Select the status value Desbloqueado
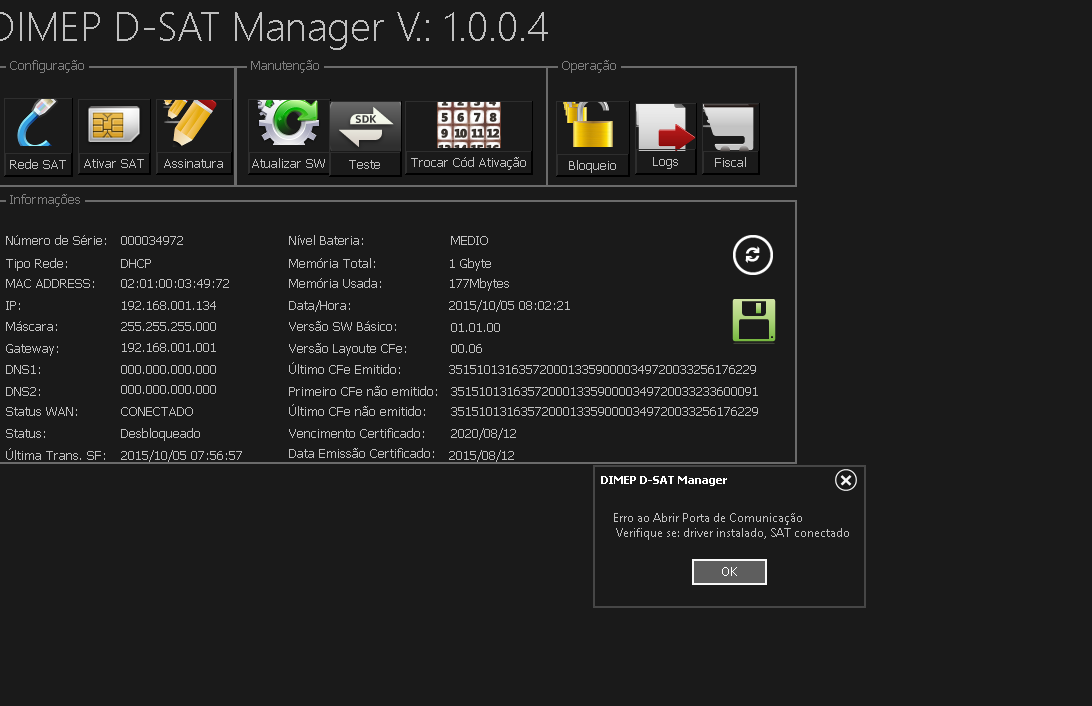Image resolution: width=1092 pixels, height=706 pixels. (160, 434)
